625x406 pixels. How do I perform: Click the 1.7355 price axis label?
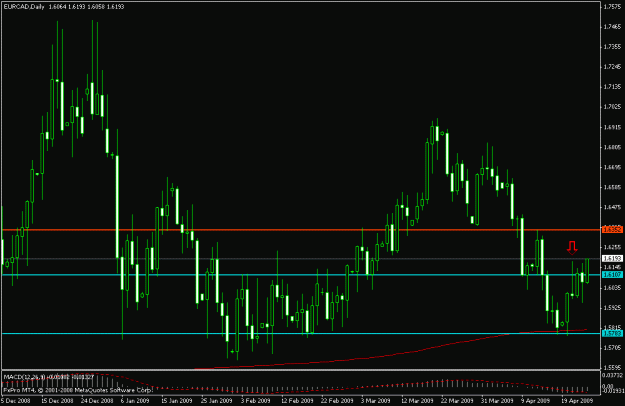[613, 47]
